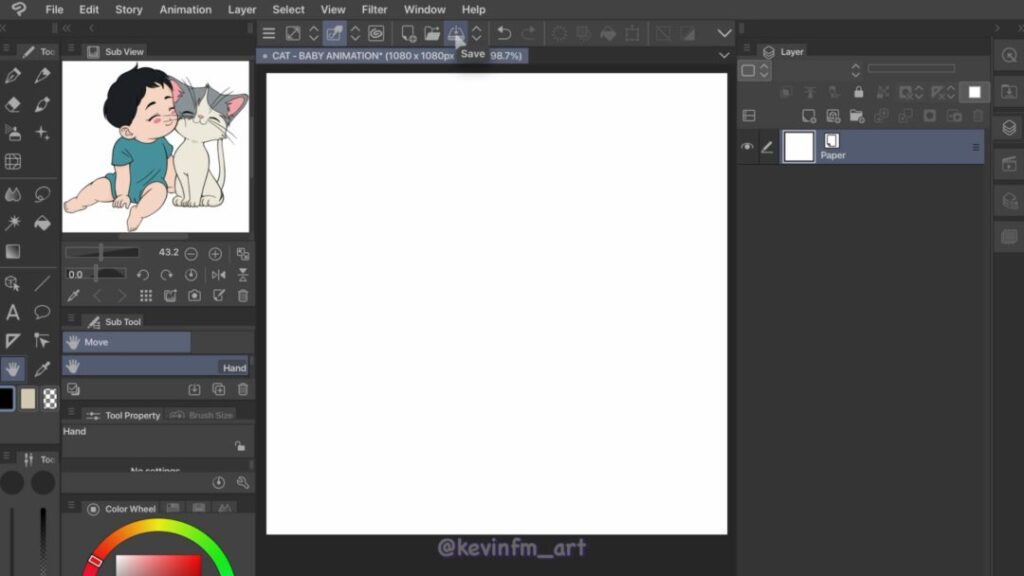
Task: Hide the Paper layer with the eye icon
Action: [747, 147]
